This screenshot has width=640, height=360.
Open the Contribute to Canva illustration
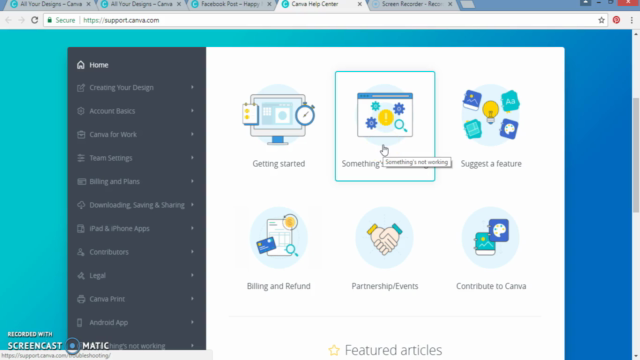(491, 238)
